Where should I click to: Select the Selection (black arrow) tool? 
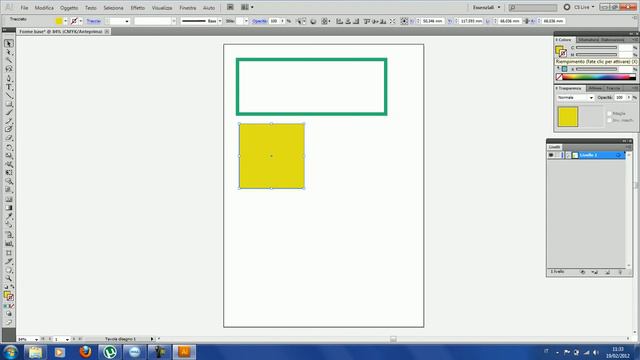point(9,44)
